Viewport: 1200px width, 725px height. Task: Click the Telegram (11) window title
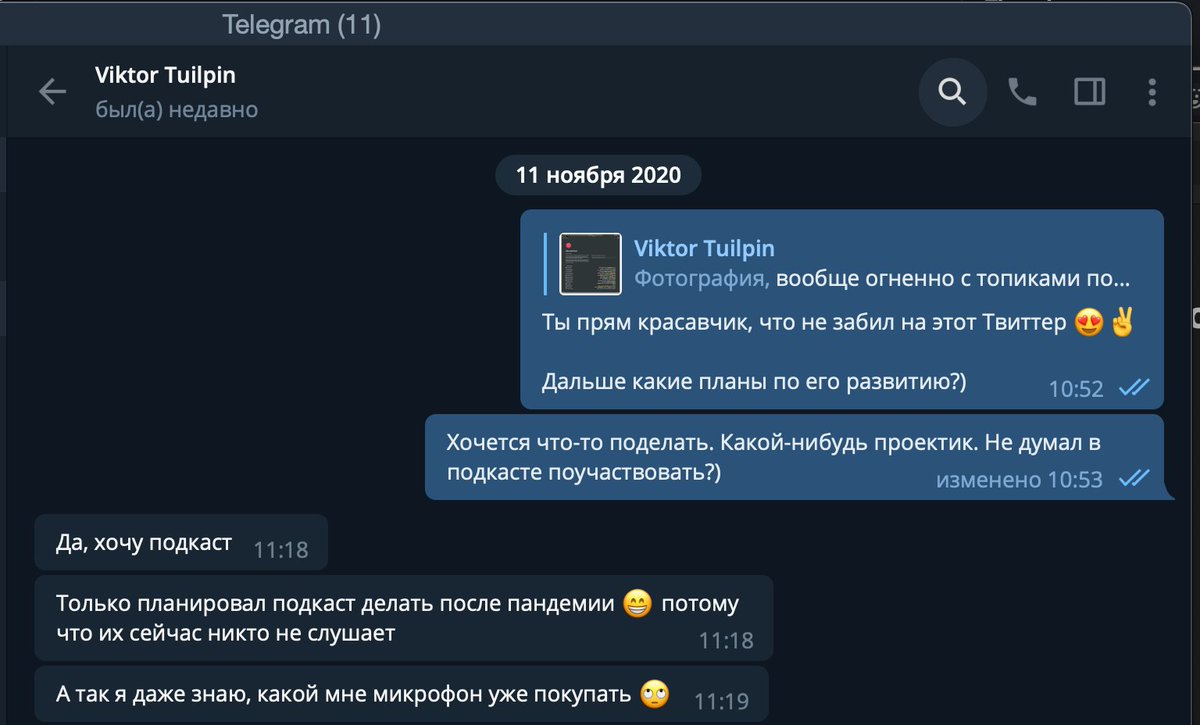(301, 24)
